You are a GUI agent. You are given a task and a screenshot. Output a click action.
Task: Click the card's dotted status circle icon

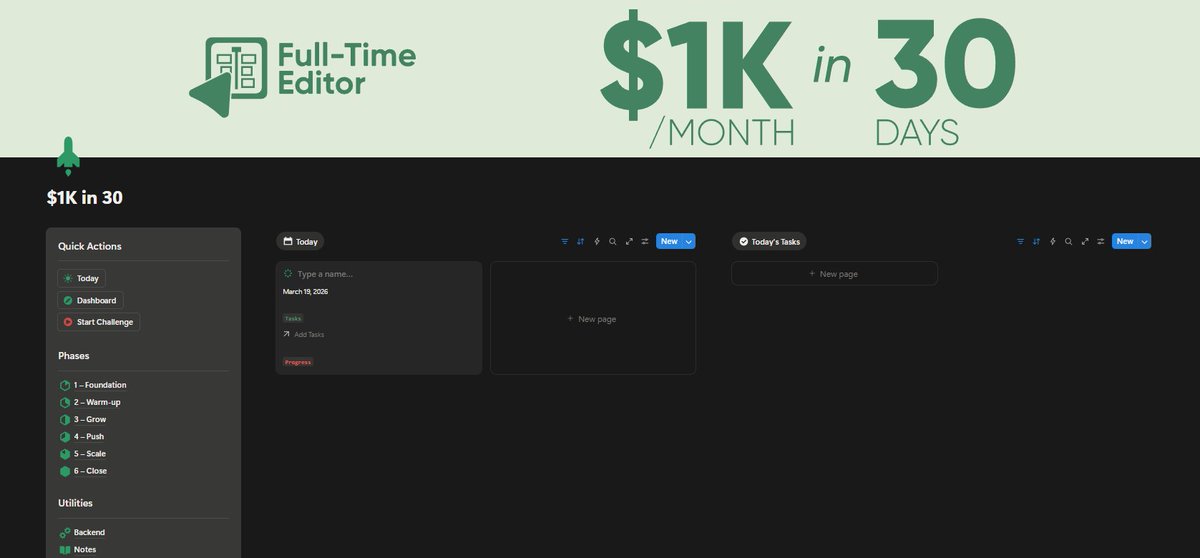pyautogui.click(x=288, y=273)
